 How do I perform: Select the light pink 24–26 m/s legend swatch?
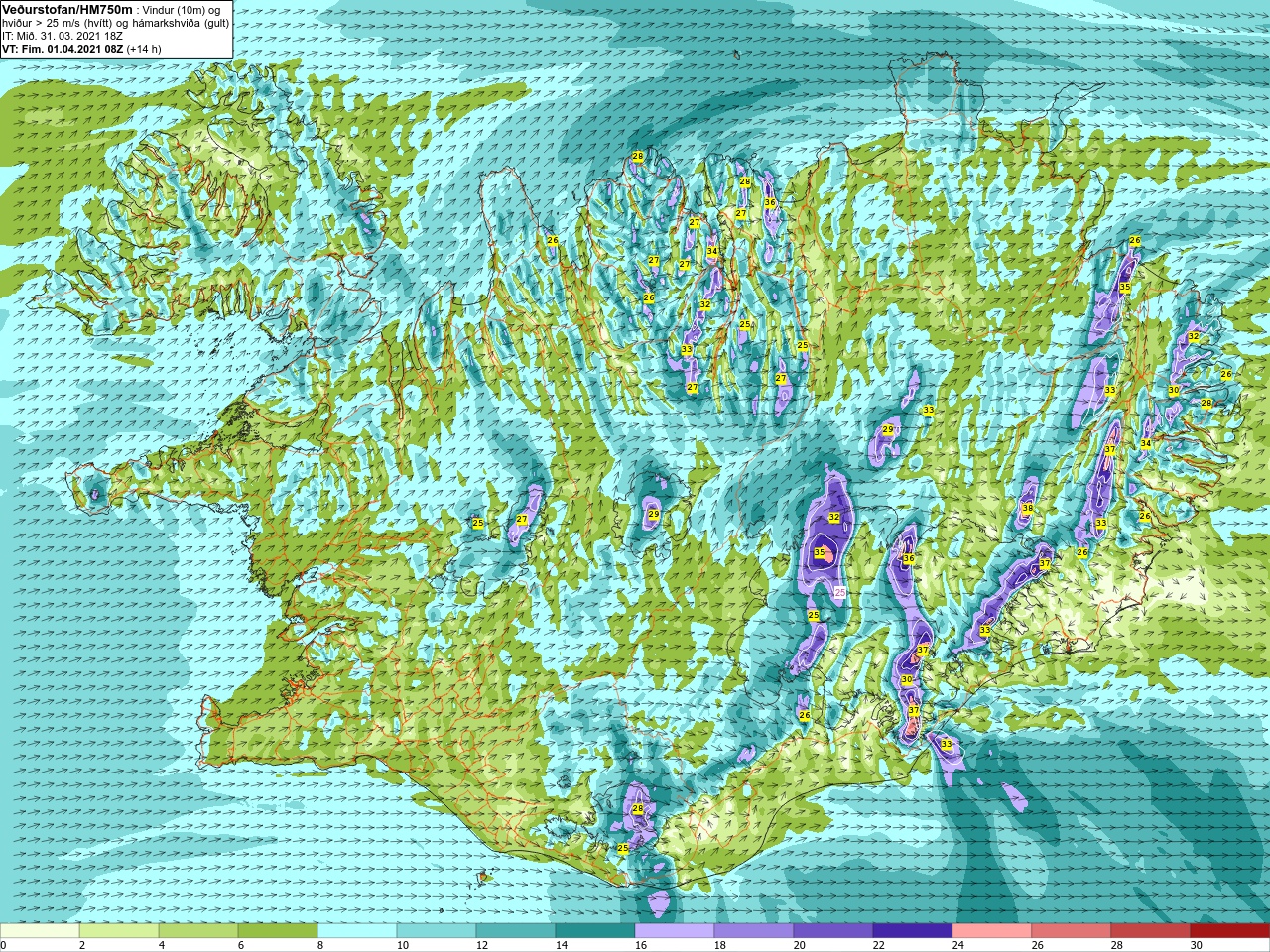click(992, 931)
